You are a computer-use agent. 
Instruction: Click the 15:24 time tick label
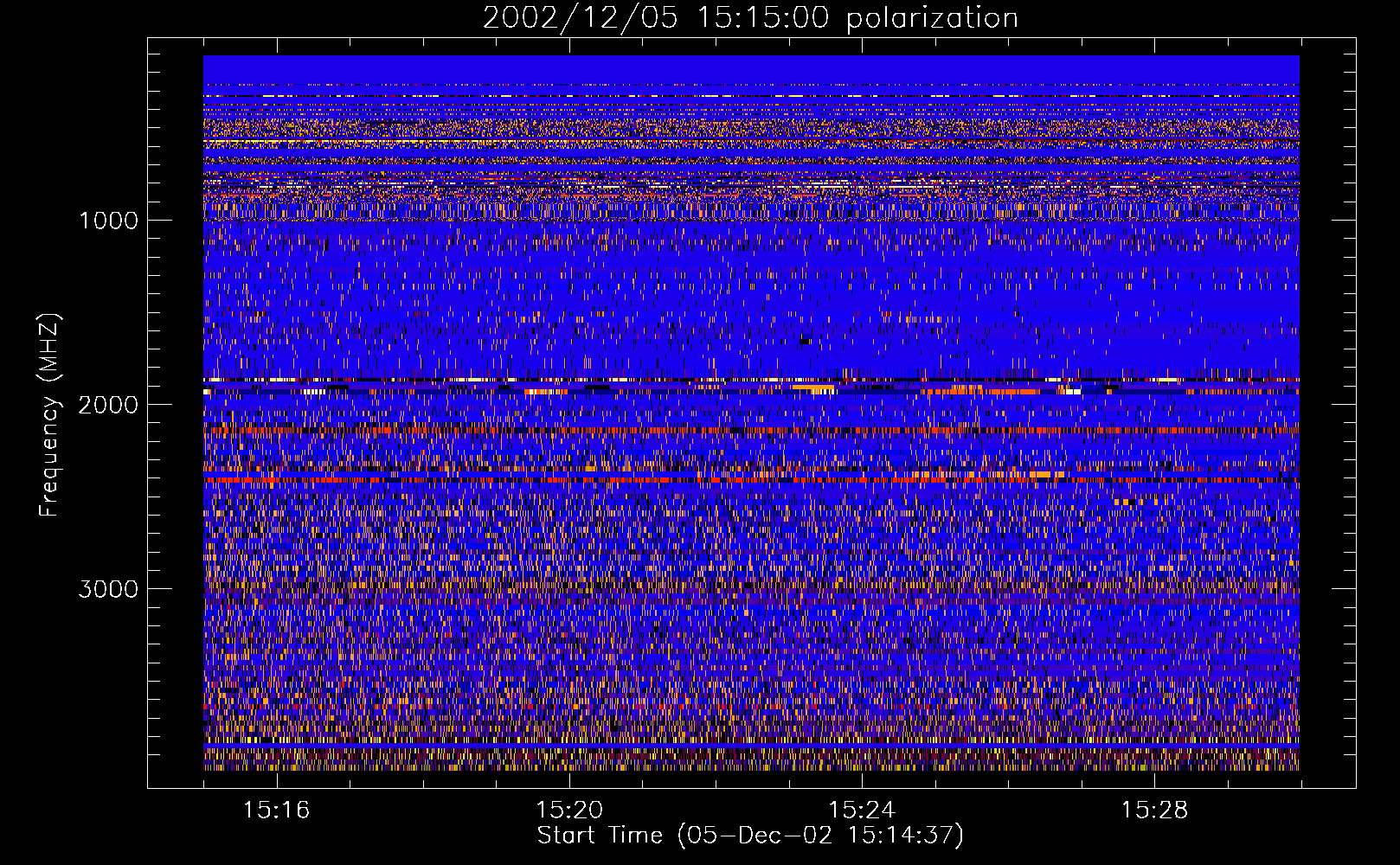862,811
